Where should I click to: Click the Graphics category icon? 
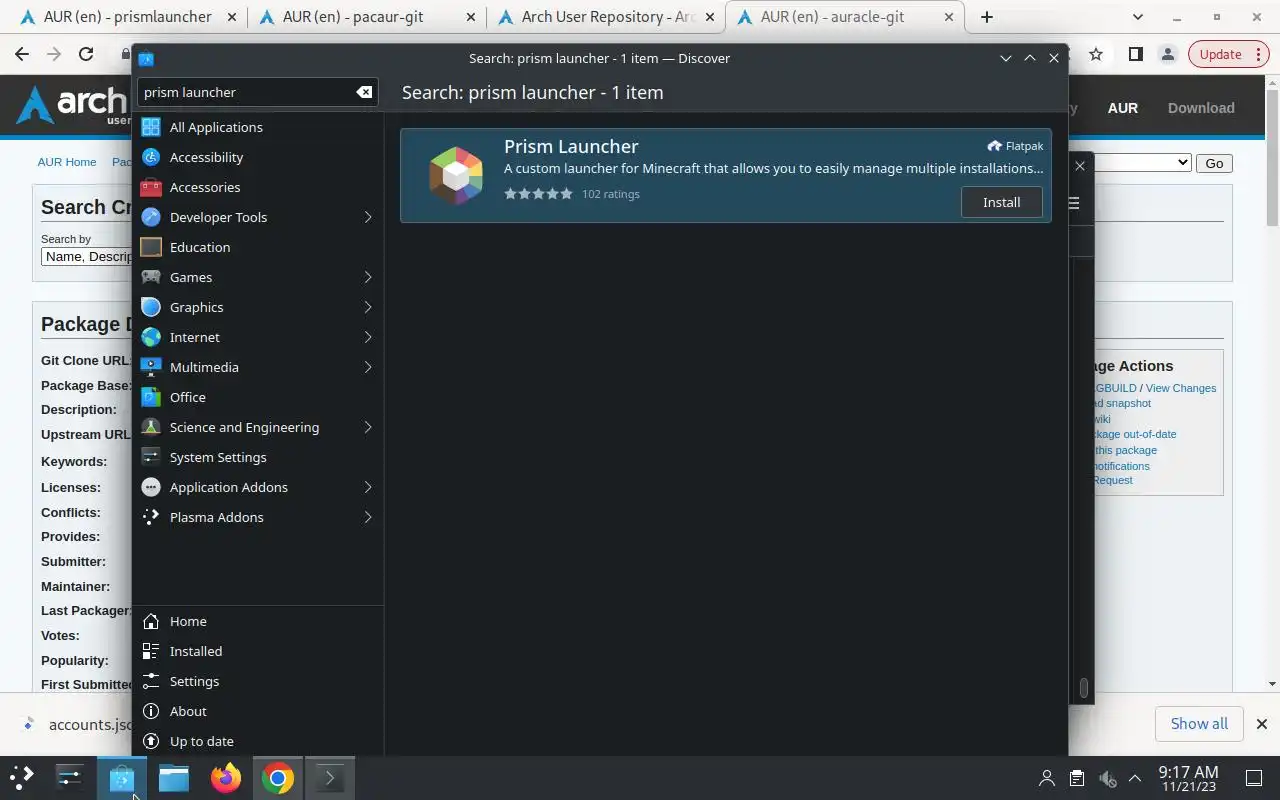click(151, 307)
